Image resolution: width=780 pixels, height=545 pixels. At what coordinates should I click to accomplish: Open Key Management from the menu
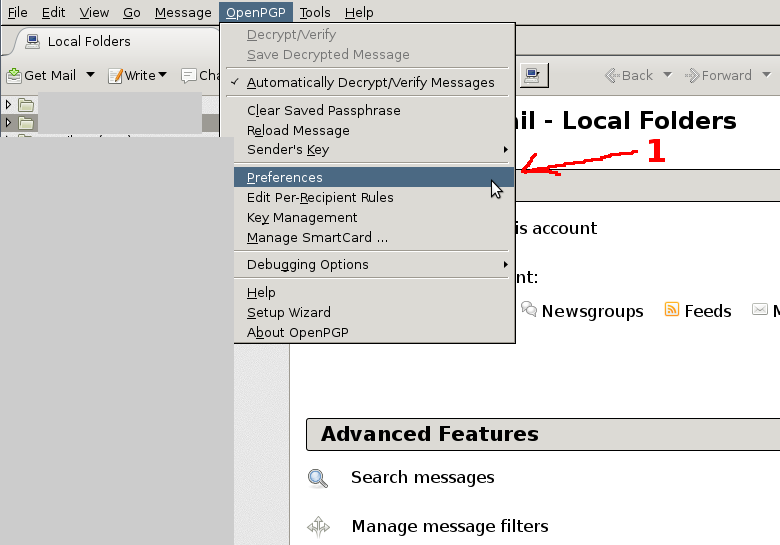pyautogui.click(x=302, y=218)
